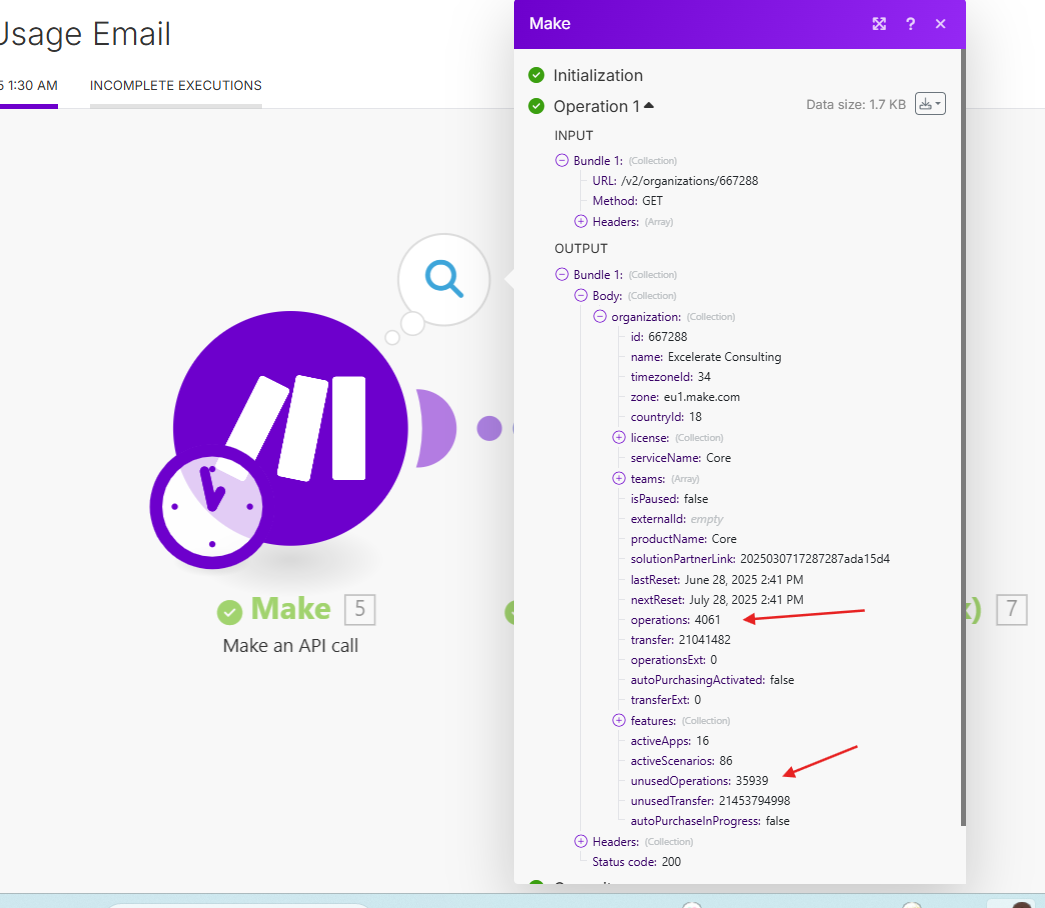Click the Initialization step
The height and width of the screenshot is (908, 1045).
coord(598,75)
